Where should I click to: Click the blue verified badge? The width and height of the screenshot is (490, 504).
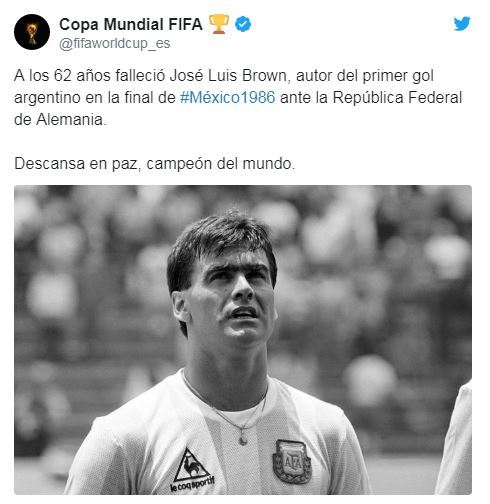[243, 24]
